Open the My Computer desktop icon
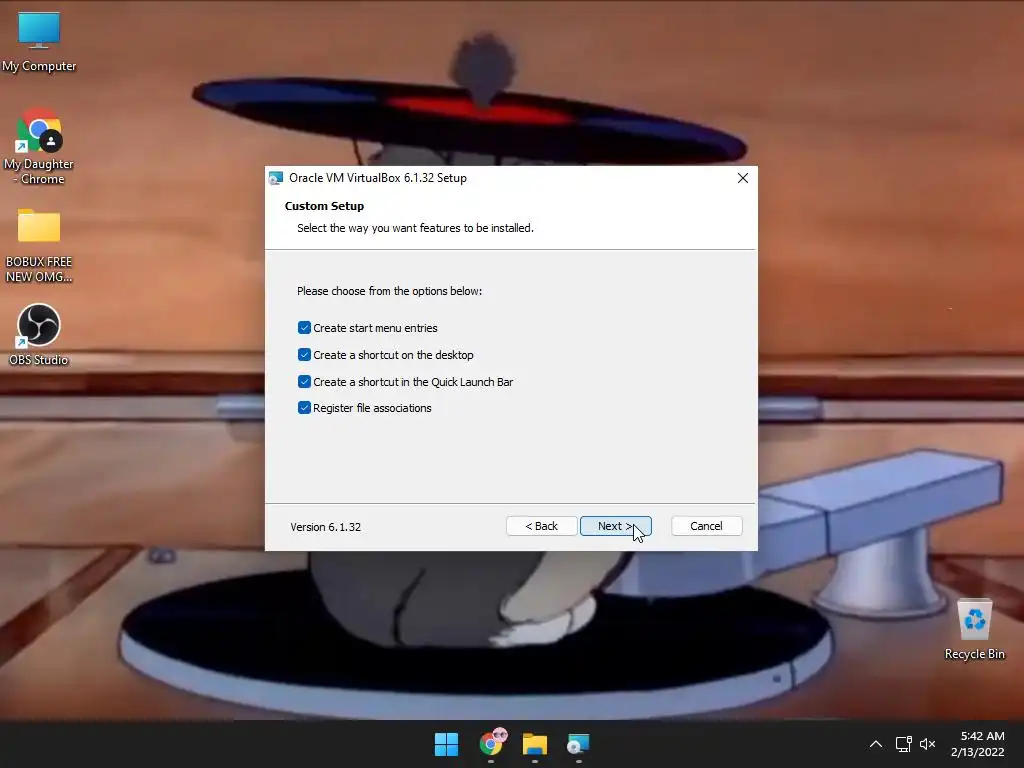The image size is (1024, 768). (39, 42)
